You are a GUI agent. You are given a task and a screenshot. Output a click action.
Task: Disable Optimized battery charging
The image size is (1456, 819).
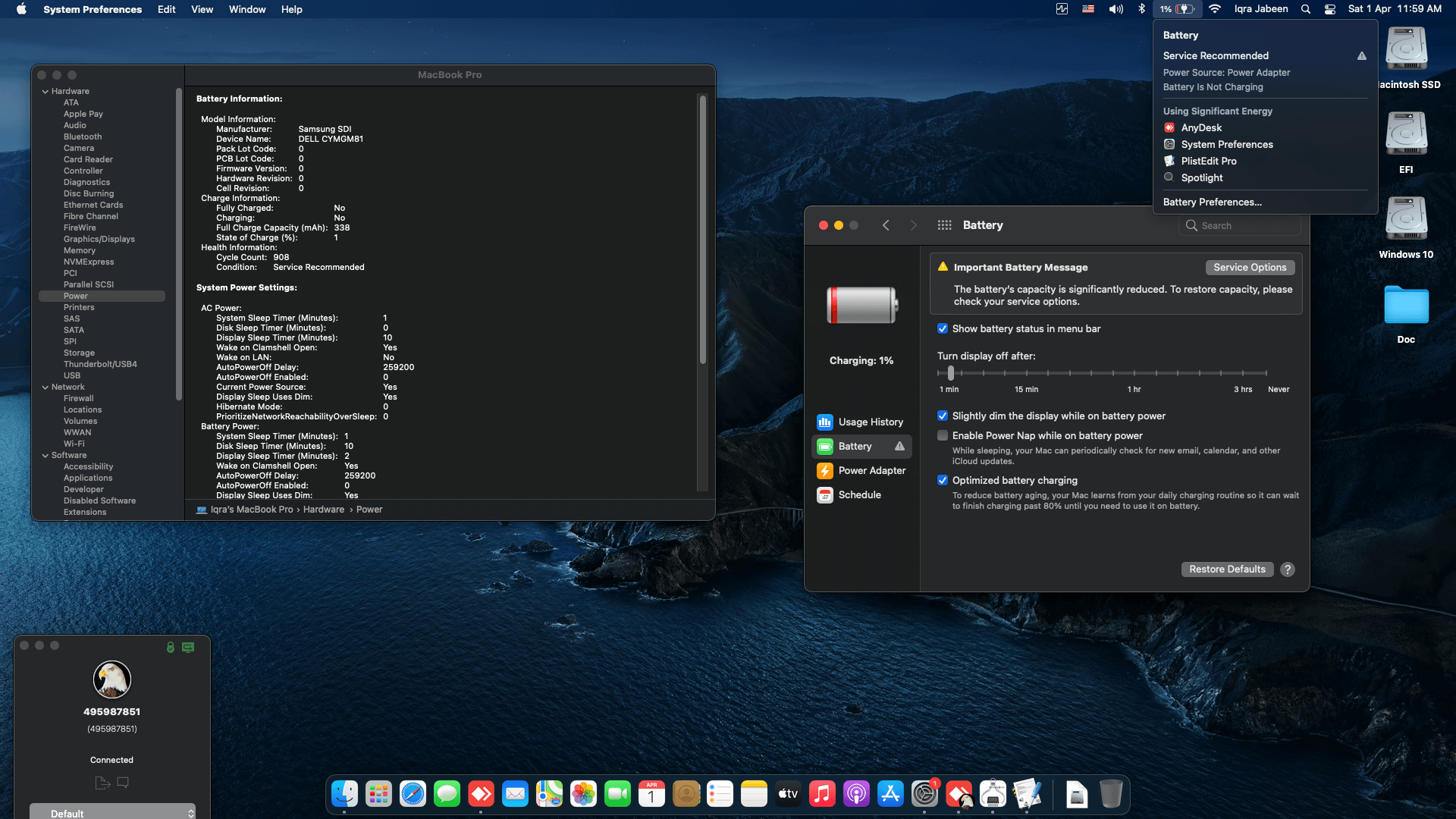click(943, 480)
